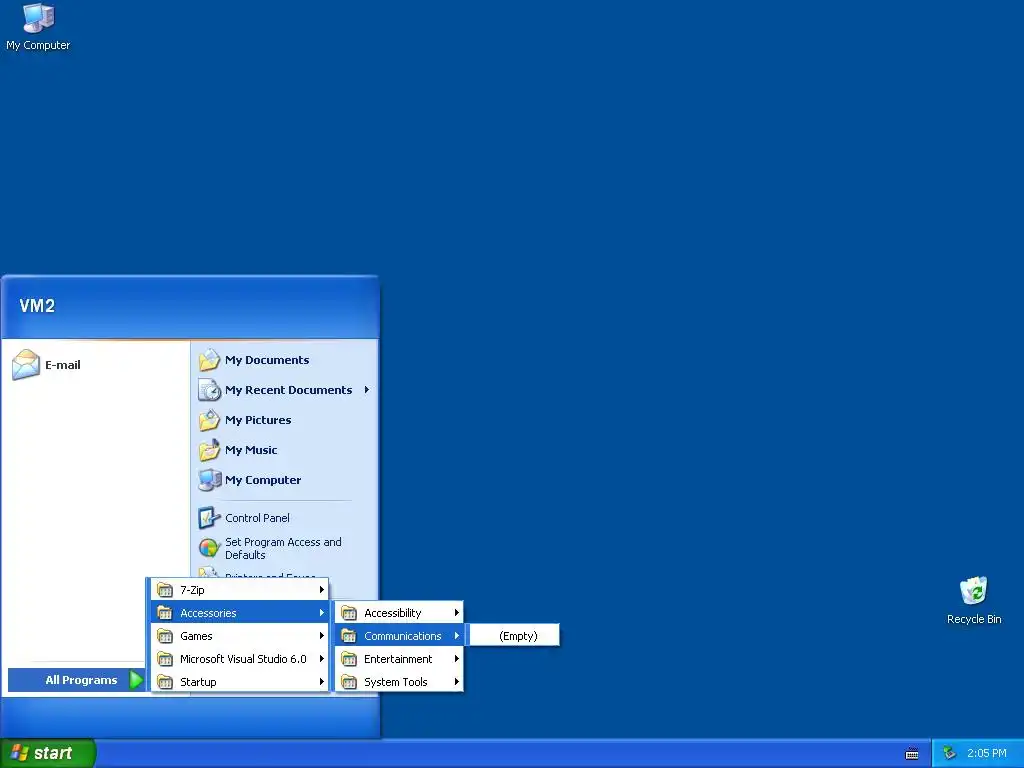Click the Communications folder icon
Image resolution: width=1024 pixels, height=768 pixels.
(349, 636)
